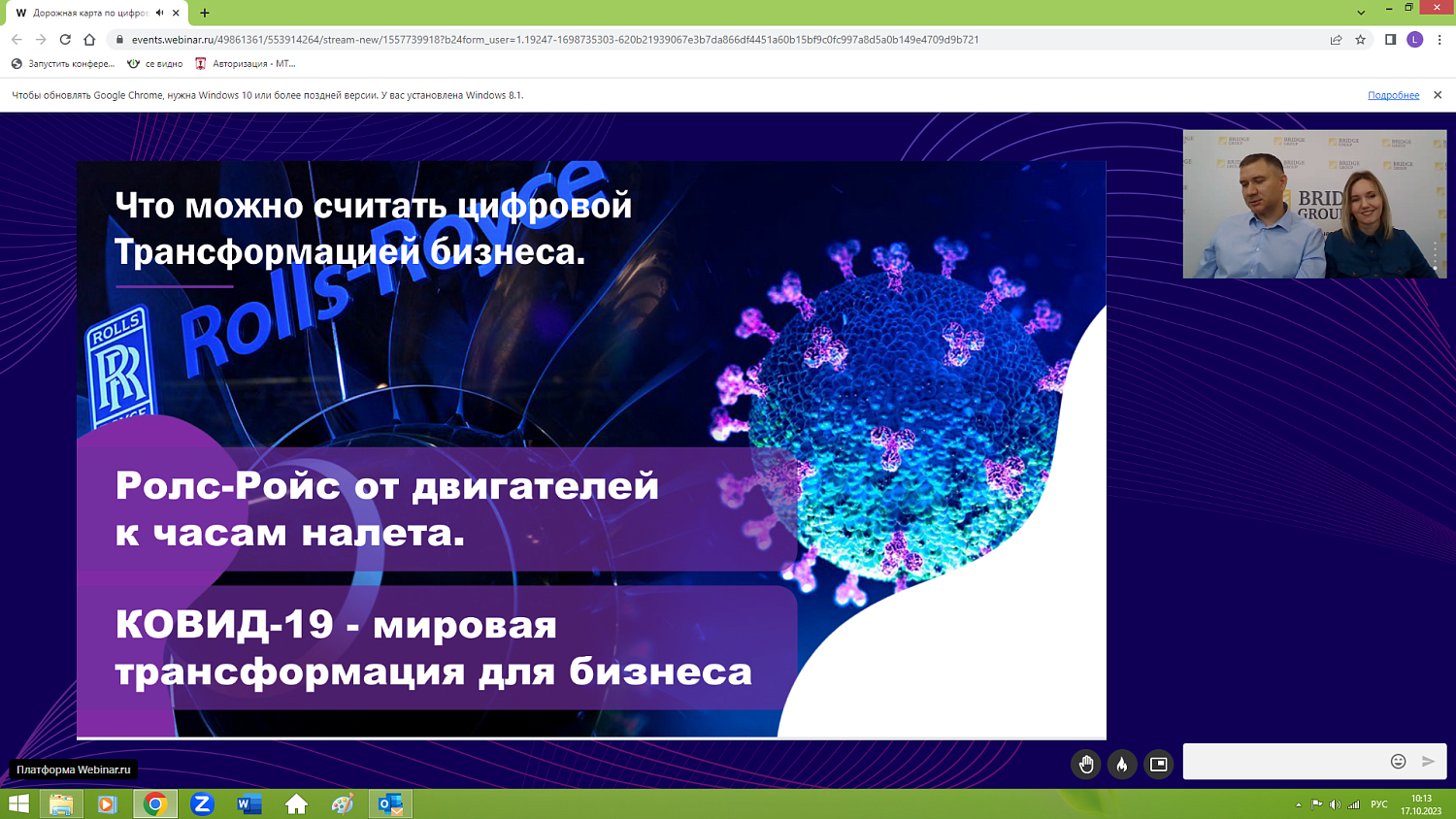
Task: Click the chat message input field
Action: (1283, 762)
